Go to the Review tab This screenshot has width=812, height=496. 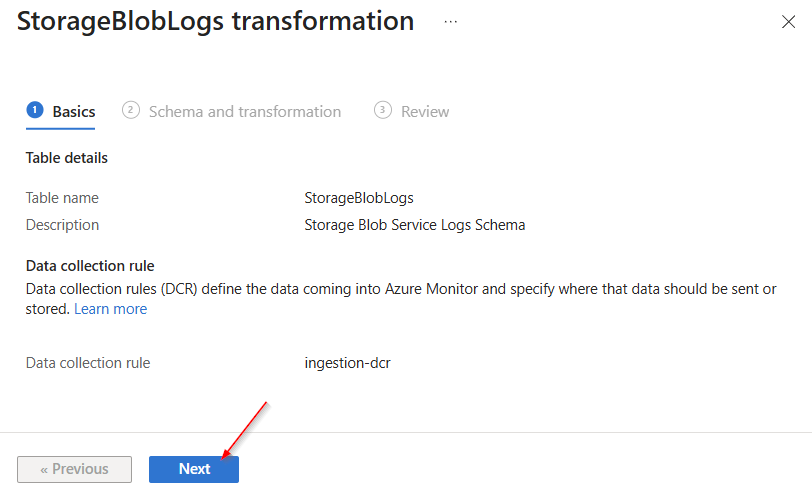(x=425, y=112)
